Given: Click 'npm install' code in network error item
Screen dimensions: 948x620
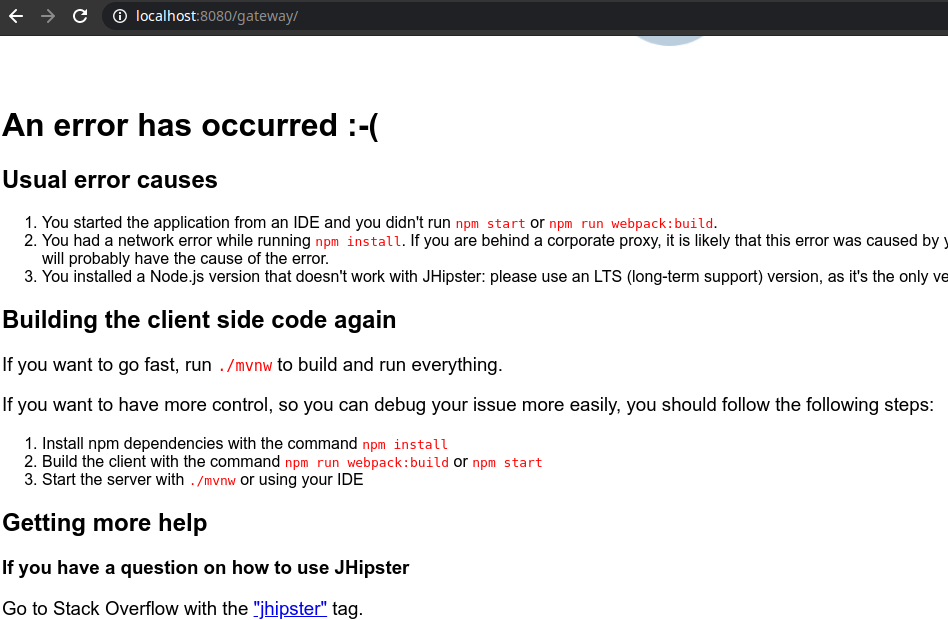Looking at the screenshot, I should (359, 242).
